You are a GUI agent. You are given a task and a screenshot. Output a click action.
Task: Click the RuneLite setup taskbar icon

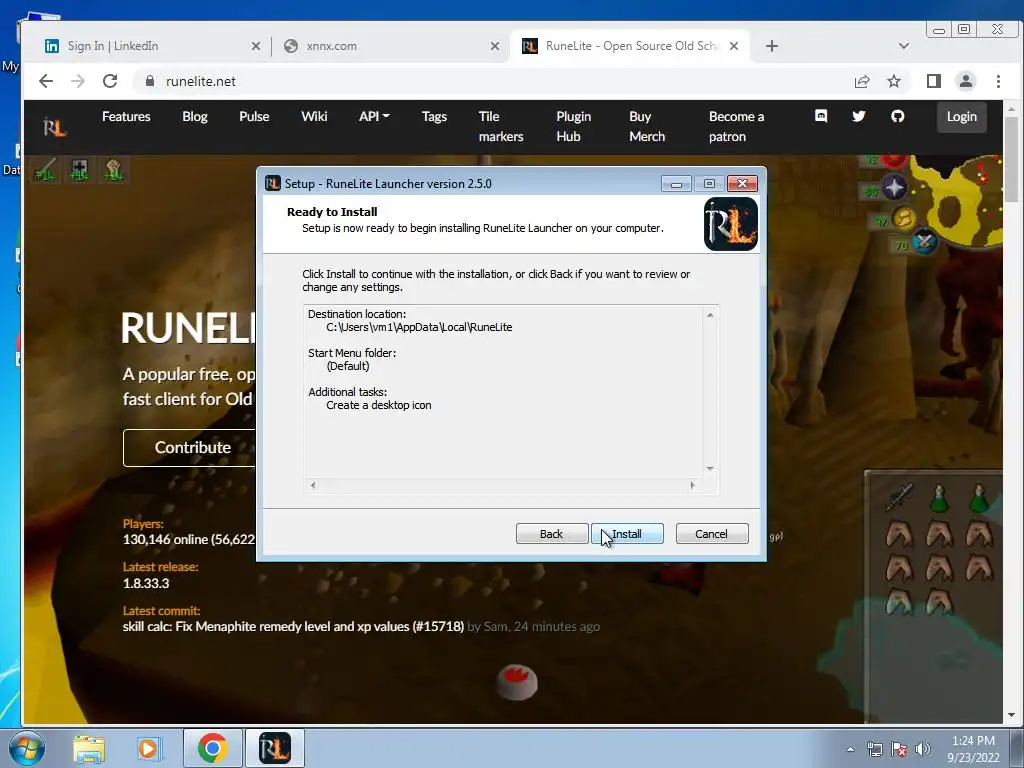click(x=275, y=748)
